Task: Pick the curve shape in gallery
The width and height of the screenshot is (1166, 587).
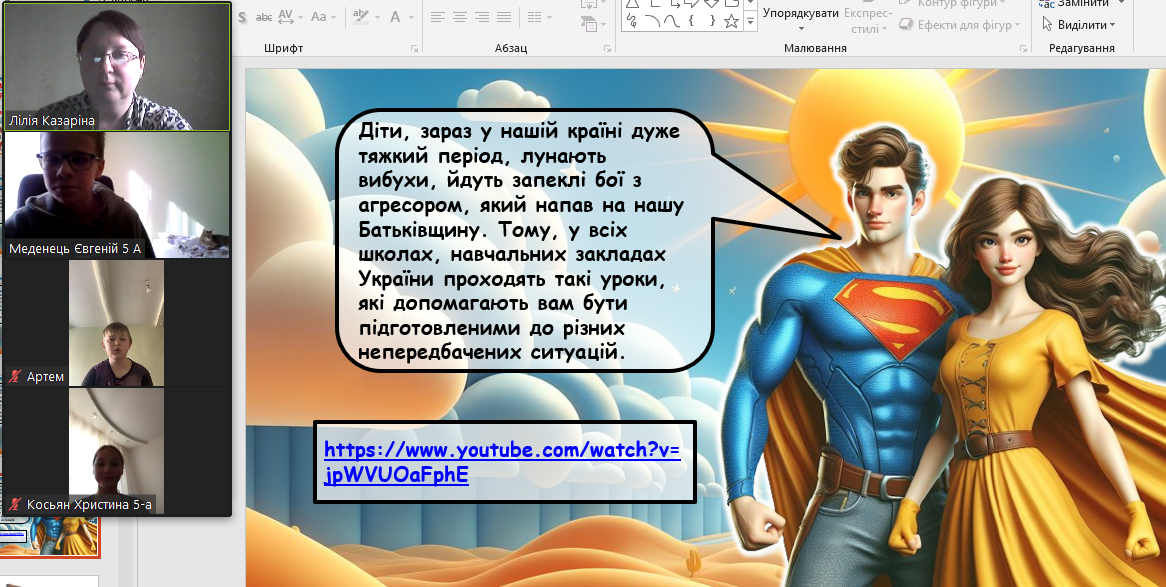Action: tap(671, 21)
